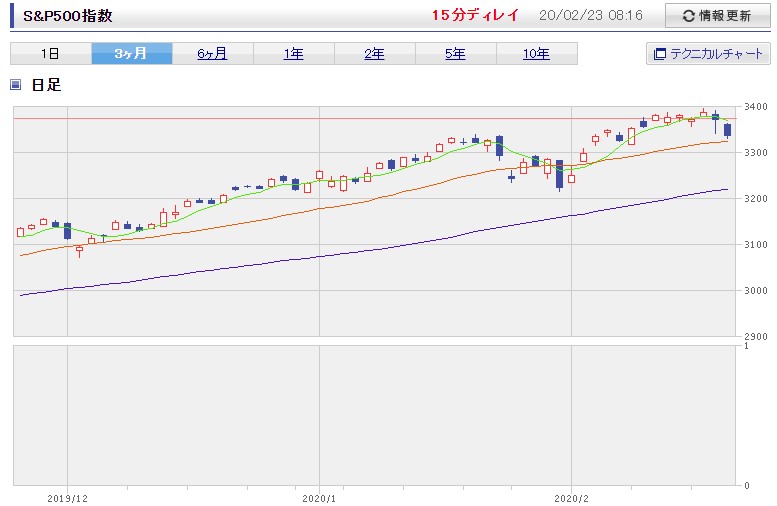Click the 3200 price axis label
This screenshot has width=777, height=506.
[756, 199]
